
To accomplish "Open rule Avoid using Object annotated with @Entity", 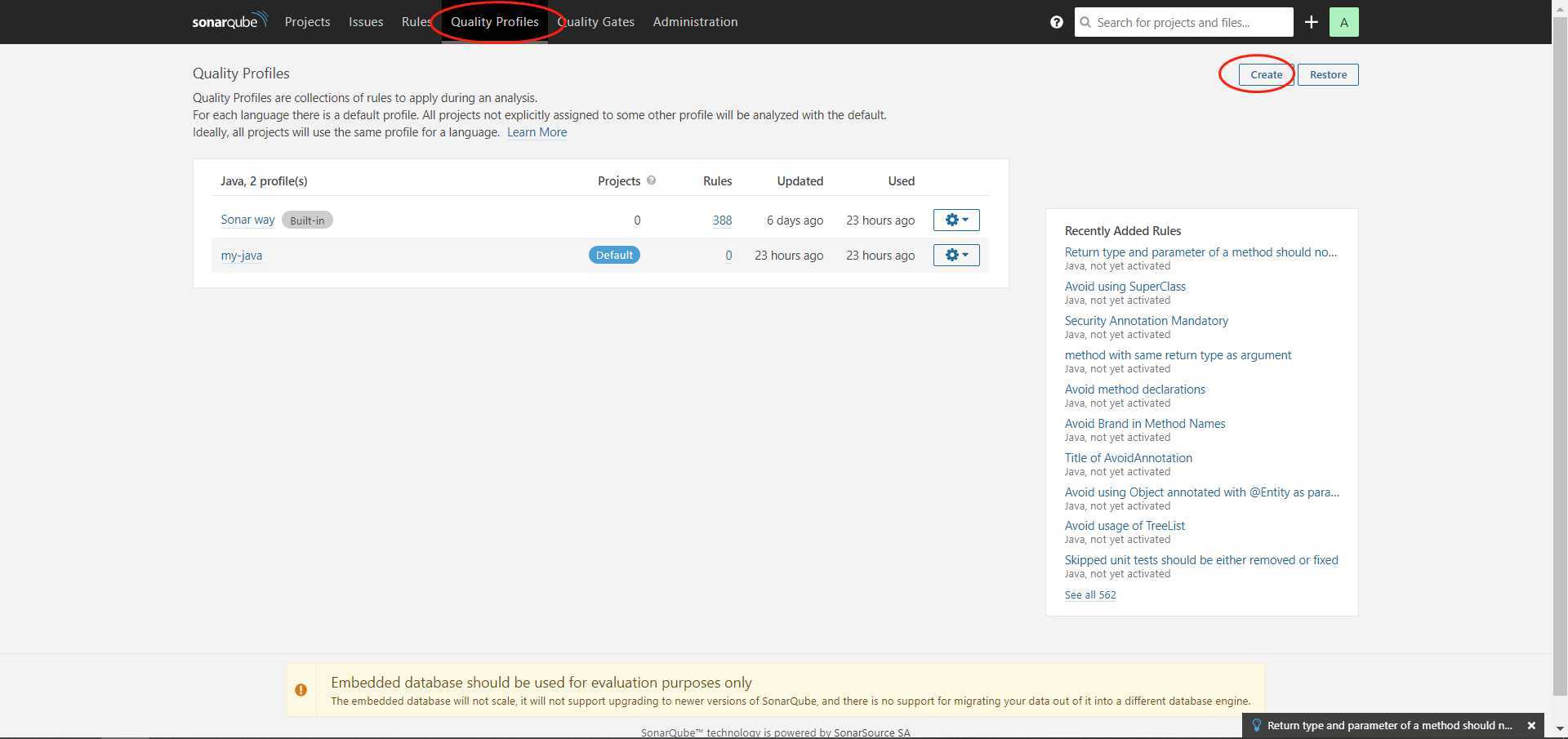I will tap(1201, 492).
